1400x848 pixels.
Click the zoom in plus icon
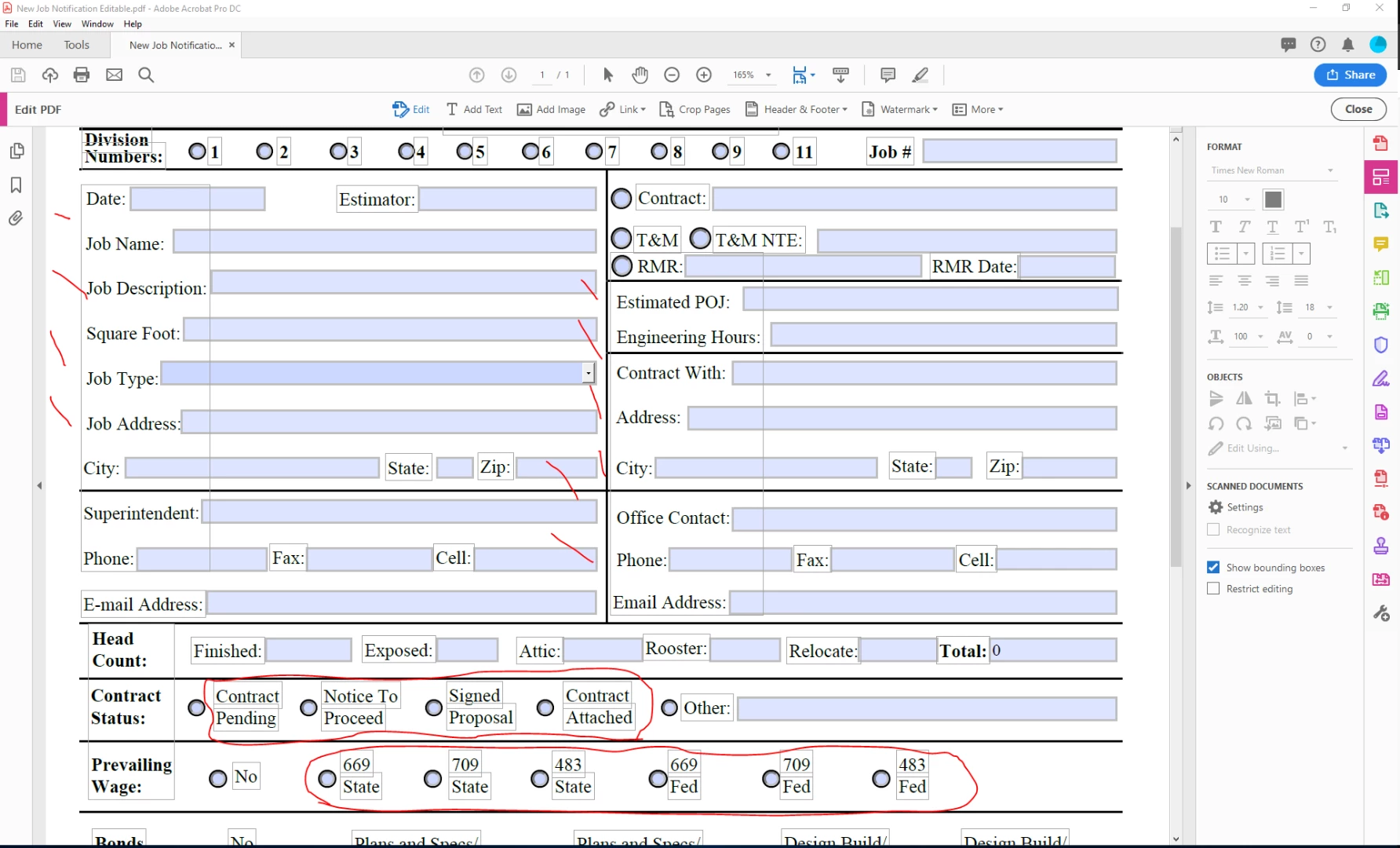(704, 75)
